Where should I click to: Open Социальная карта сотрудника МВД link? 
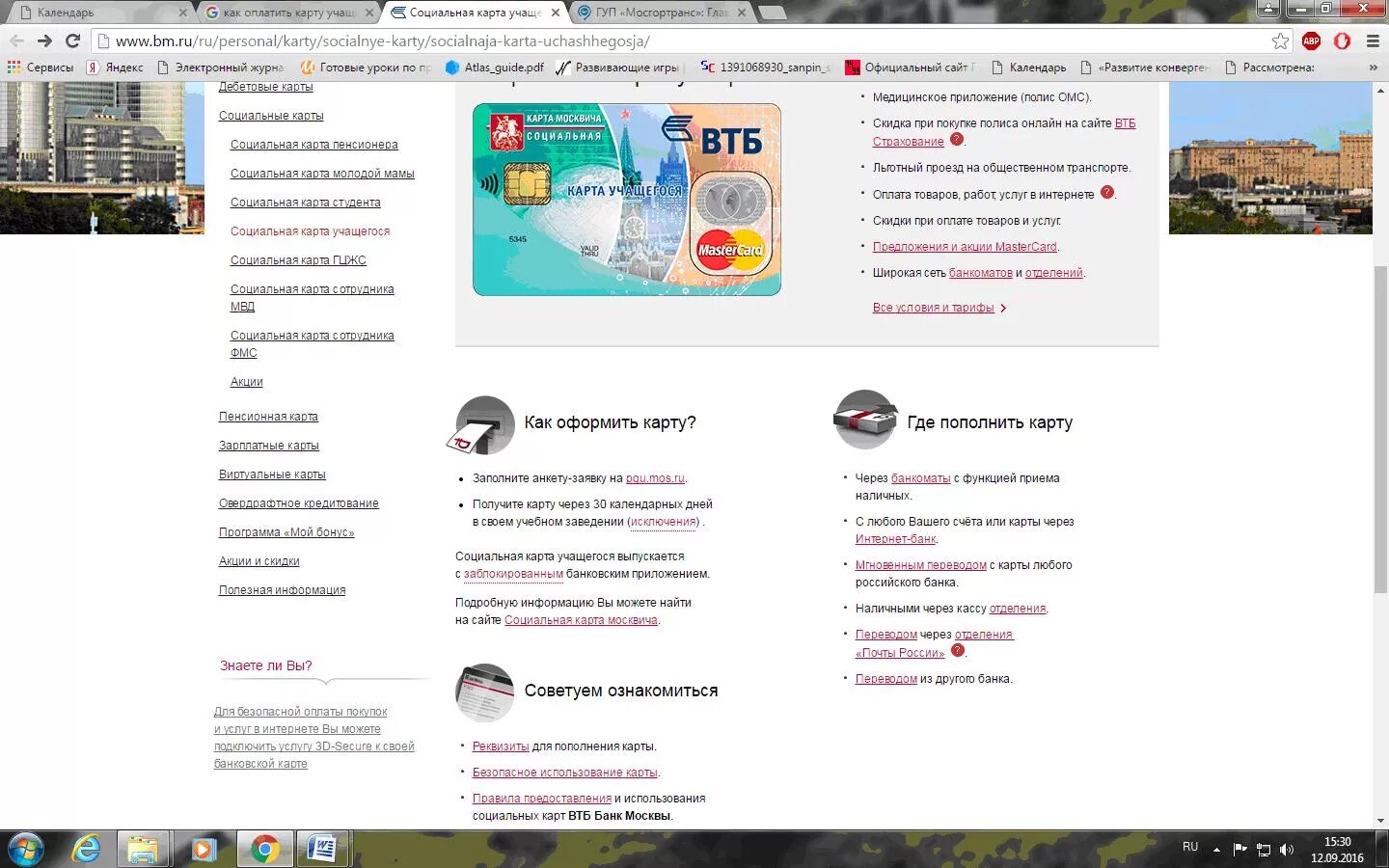pyautogui.click(x=312, y=298)
